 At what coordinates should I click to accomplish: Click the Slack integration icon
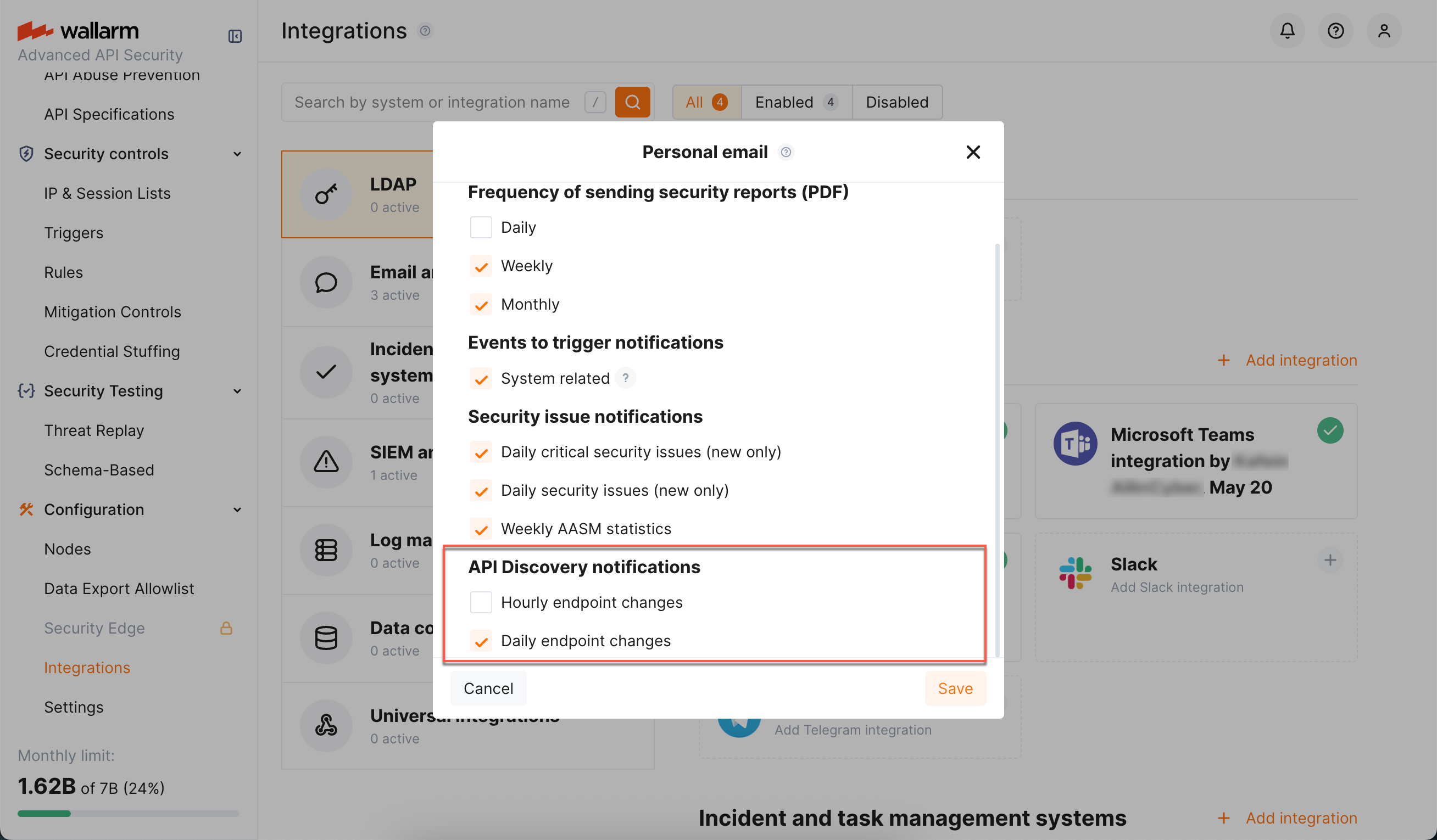point(1074,572)
